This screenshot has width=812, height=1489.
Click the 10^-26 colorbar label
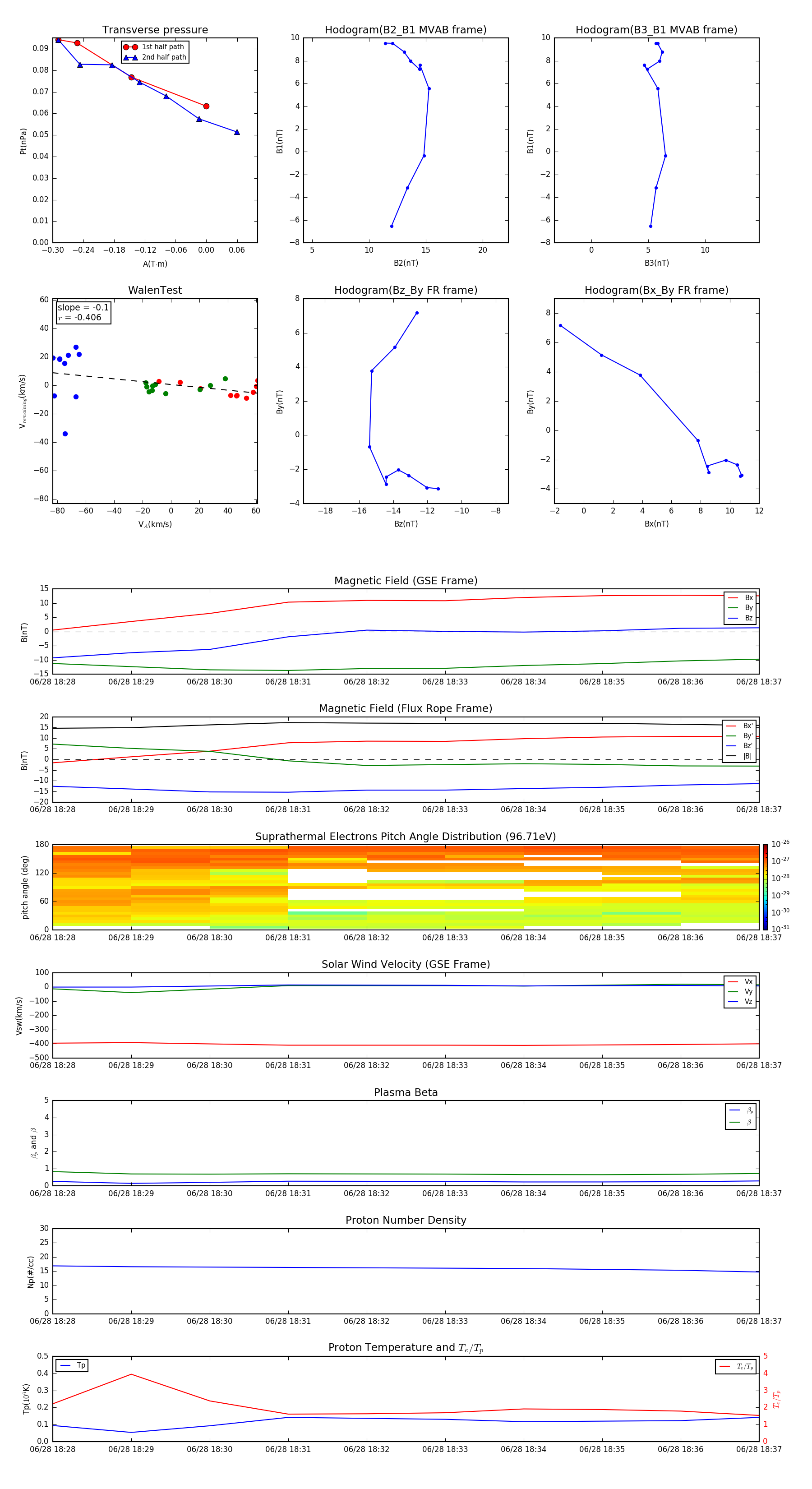(780, 844)
